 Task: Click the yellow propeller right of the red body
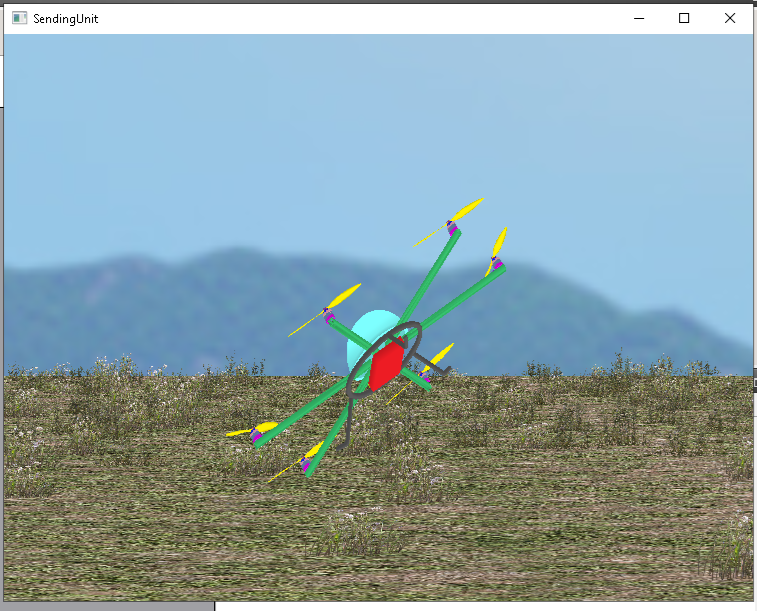click(x=440, y=355)
